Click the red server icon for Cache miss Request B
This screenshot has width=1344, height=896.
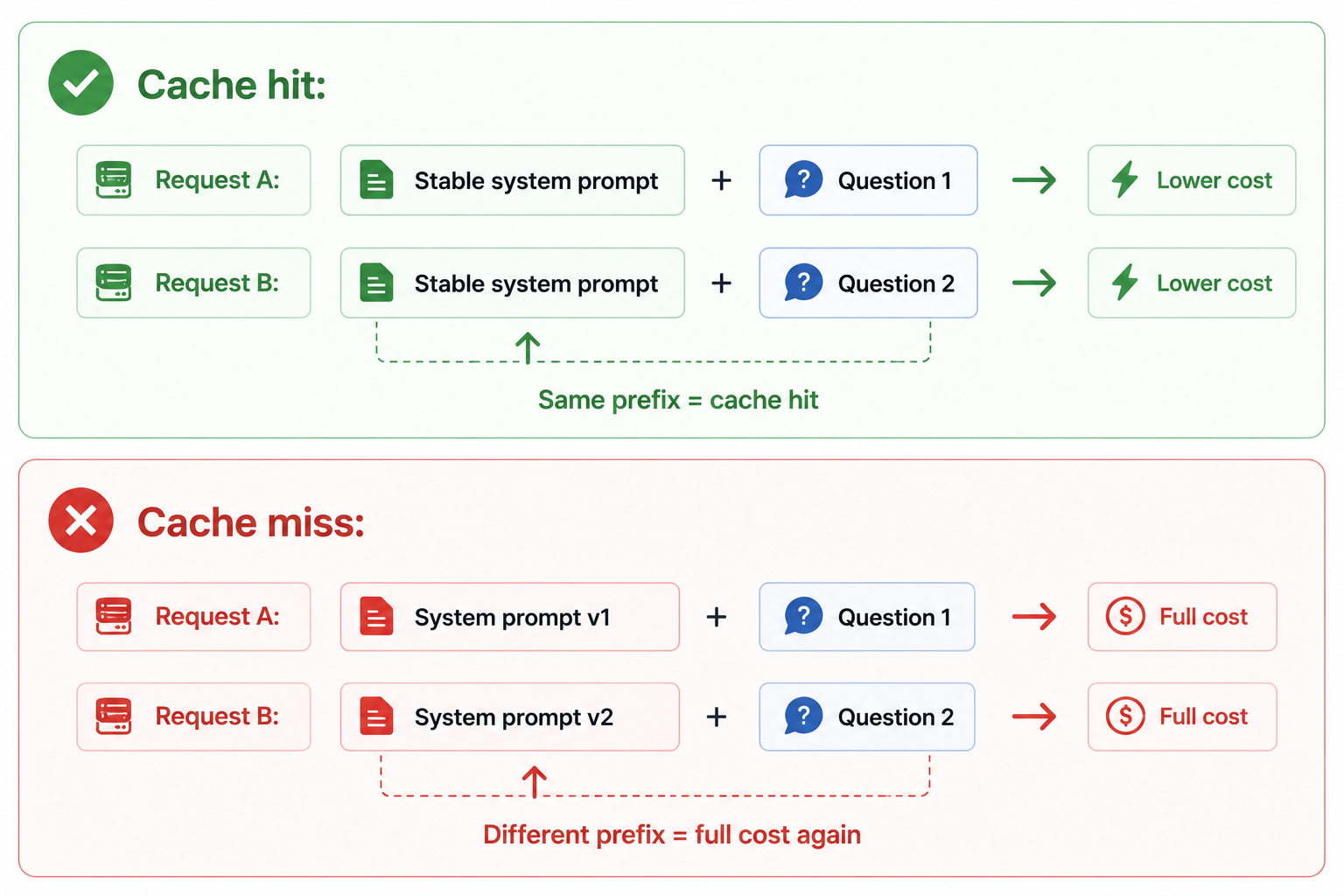(114, 716)
